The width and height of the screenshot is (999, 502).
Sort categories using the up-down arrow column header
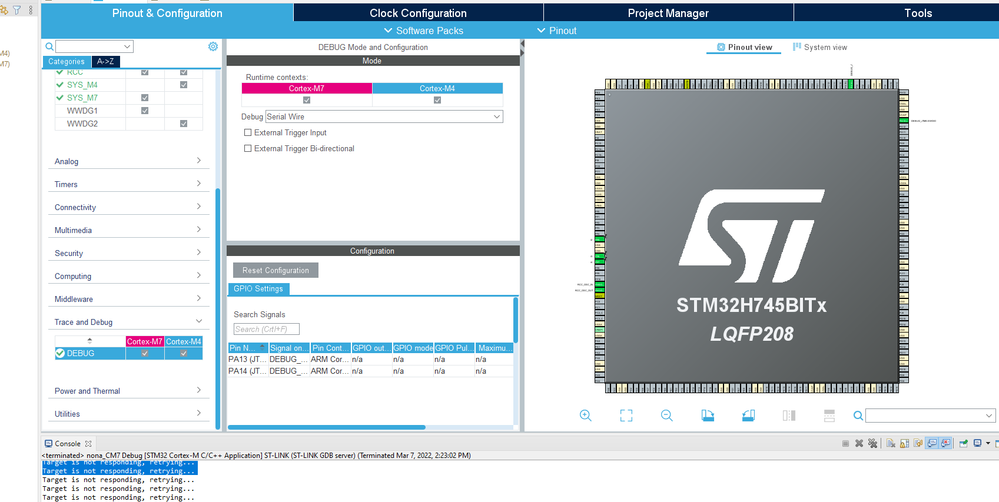[x=89, y=341]
